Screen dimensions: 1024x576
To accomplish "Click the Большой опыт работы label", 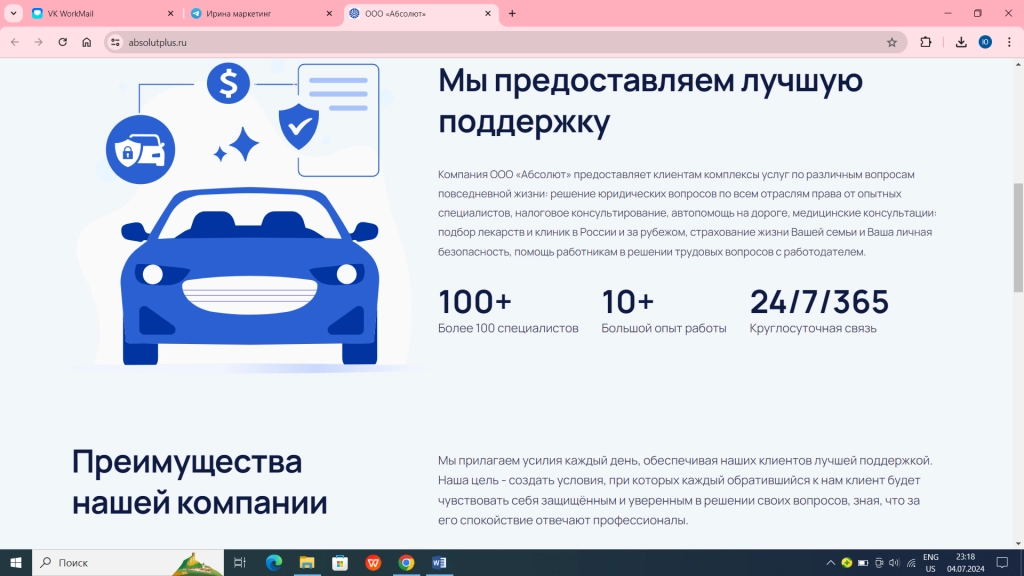I will tap(664, 328).
